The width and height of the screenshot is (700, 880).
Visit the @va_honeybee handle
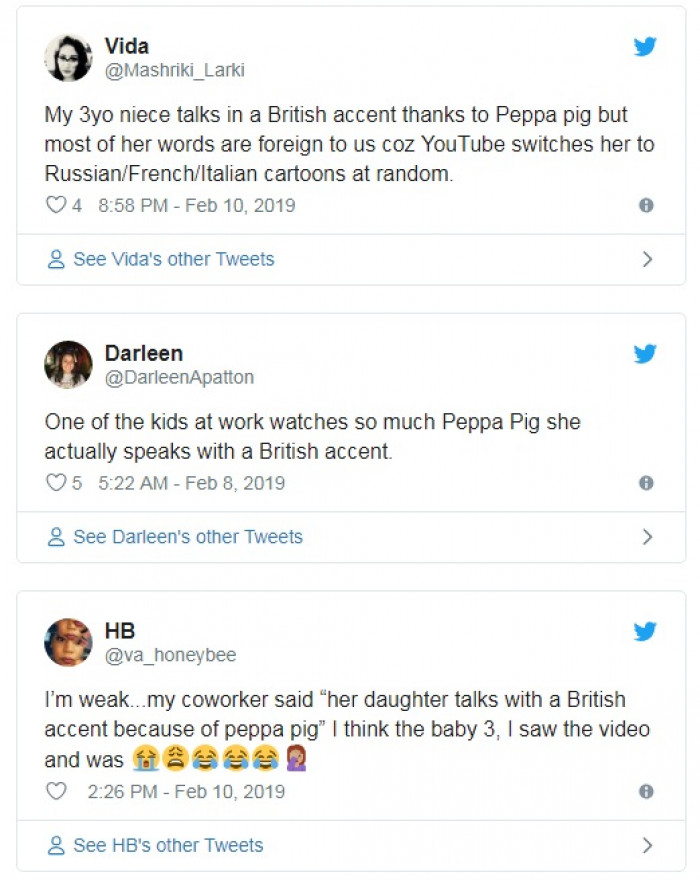(x=170, y=655)
